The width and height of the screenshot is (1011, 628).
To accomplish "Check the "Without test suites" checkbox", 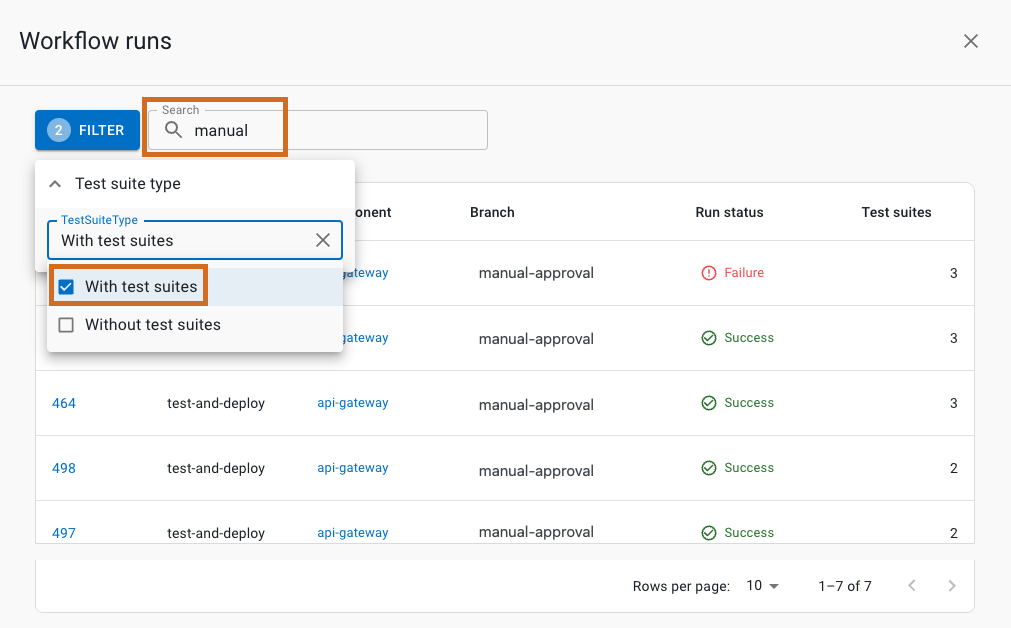I will coord(66,325).
